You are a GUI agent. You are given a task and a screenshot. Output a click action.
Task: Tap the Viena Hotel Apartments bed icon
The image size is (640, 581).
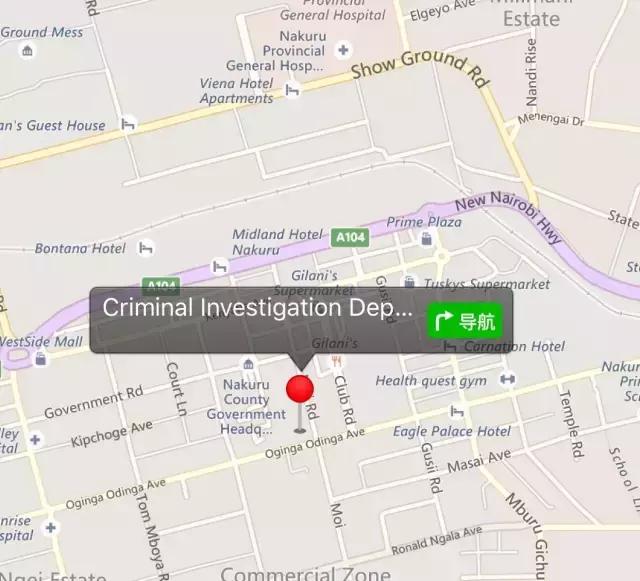292,90
